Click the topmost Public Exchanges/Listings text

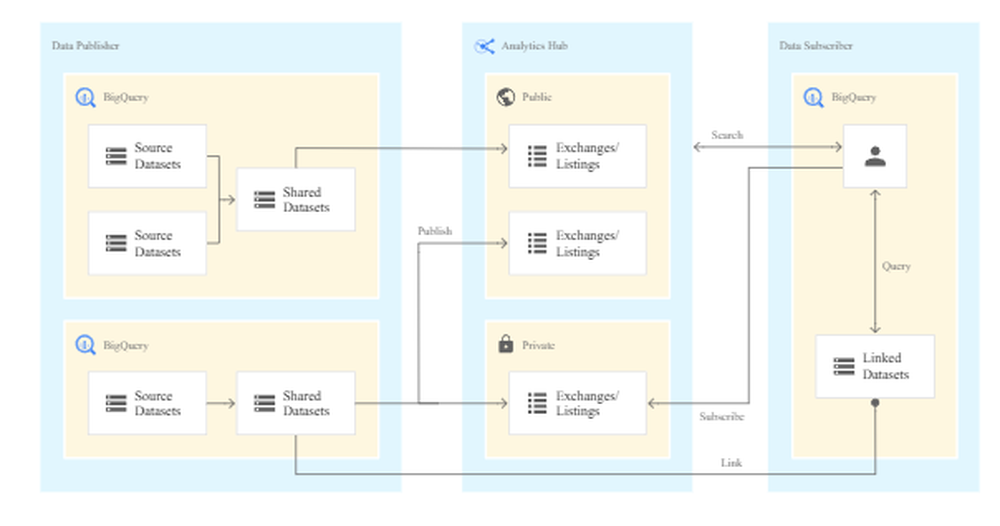point(587,156)
